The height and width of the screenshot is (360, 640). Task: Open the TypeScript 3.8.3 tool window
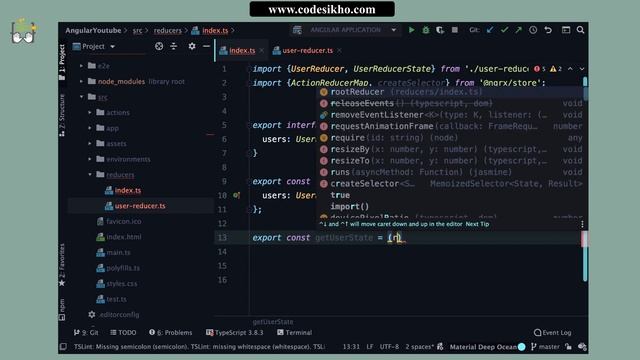click(x=235, y=332)
